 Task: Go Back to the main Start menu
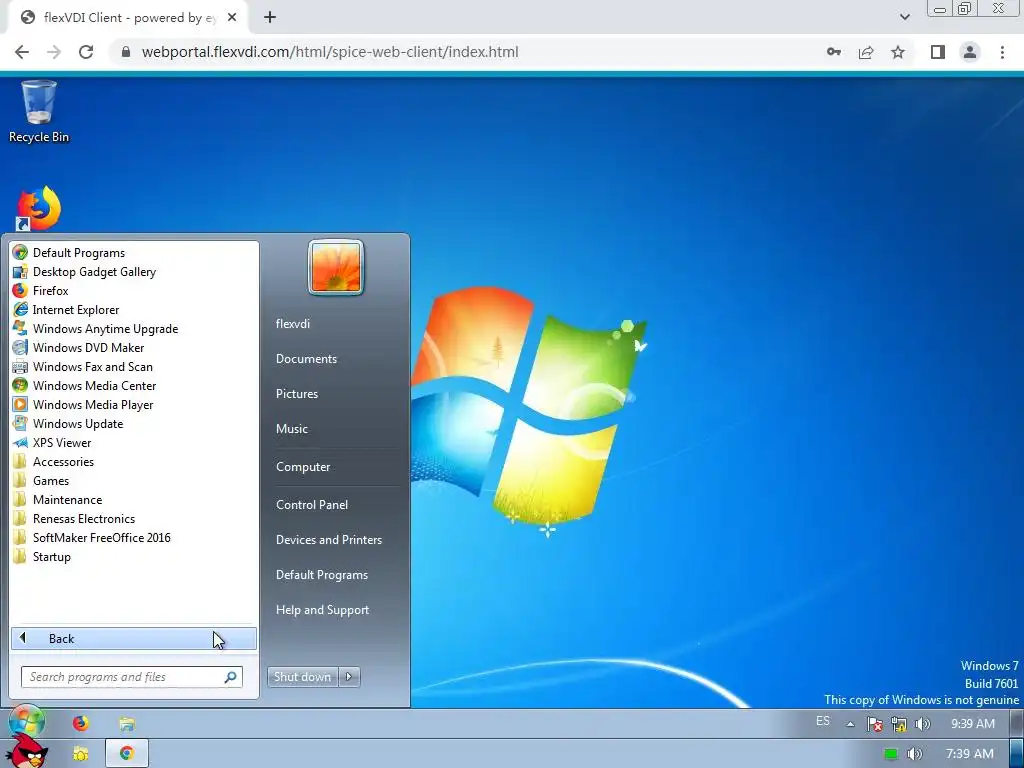[x=134, y=639]
